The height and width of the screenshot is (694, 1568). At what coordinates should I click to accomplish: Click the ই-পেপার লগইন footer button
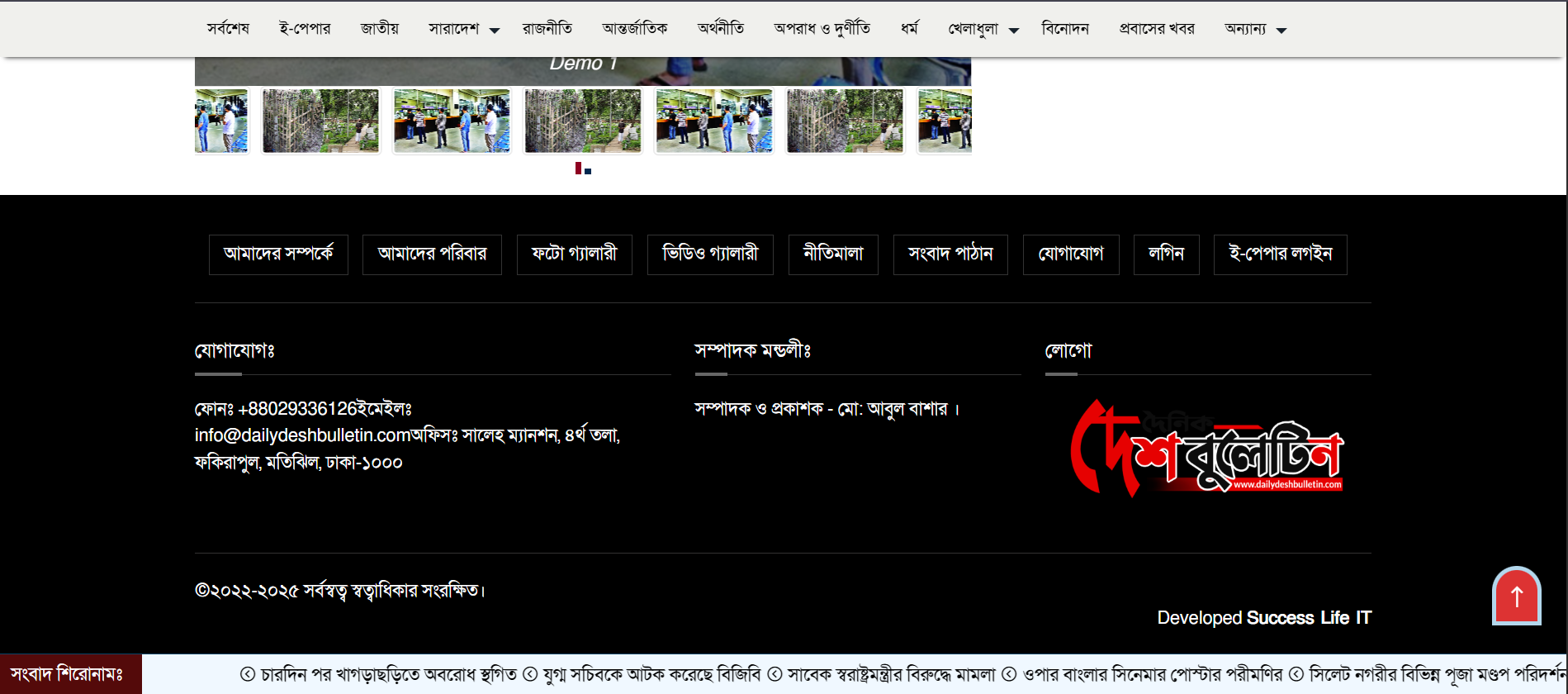pyautogui.click(x=1280, y=254)
